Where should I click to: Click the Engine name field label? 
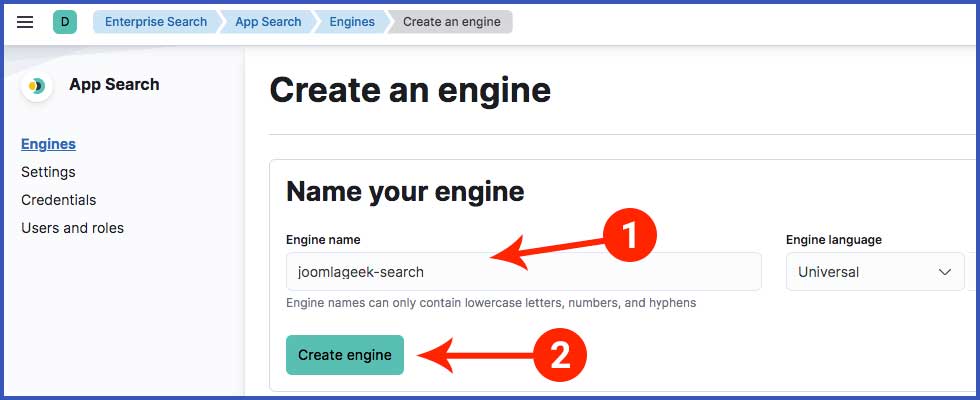[x=323, y=240]
